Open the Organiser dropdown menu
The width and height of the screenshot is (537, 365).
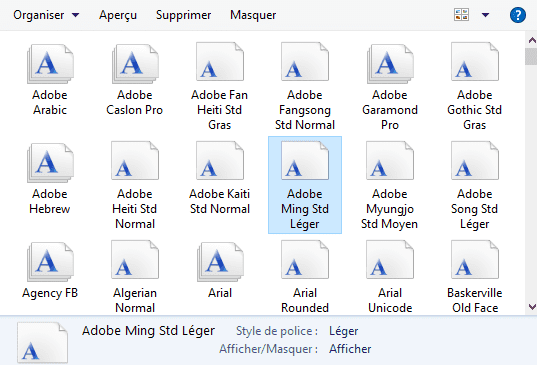[46, 15]
